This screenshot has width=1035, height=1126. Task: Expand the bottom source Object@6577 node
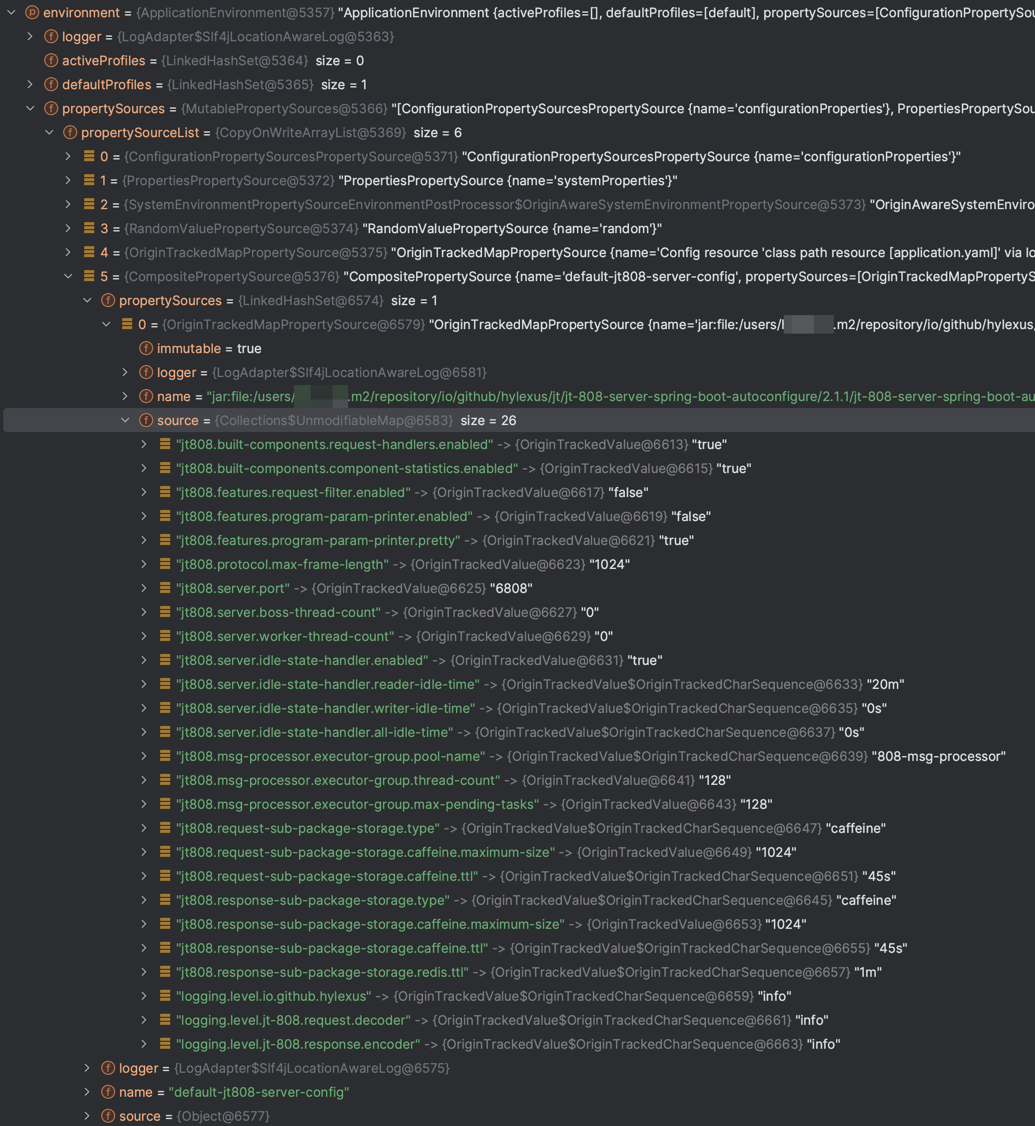[x=87, y=1116]
